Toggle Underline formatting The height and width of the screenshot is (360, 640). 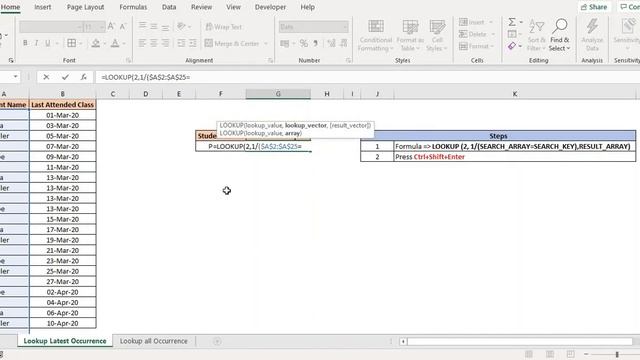[x=48, y=43]
